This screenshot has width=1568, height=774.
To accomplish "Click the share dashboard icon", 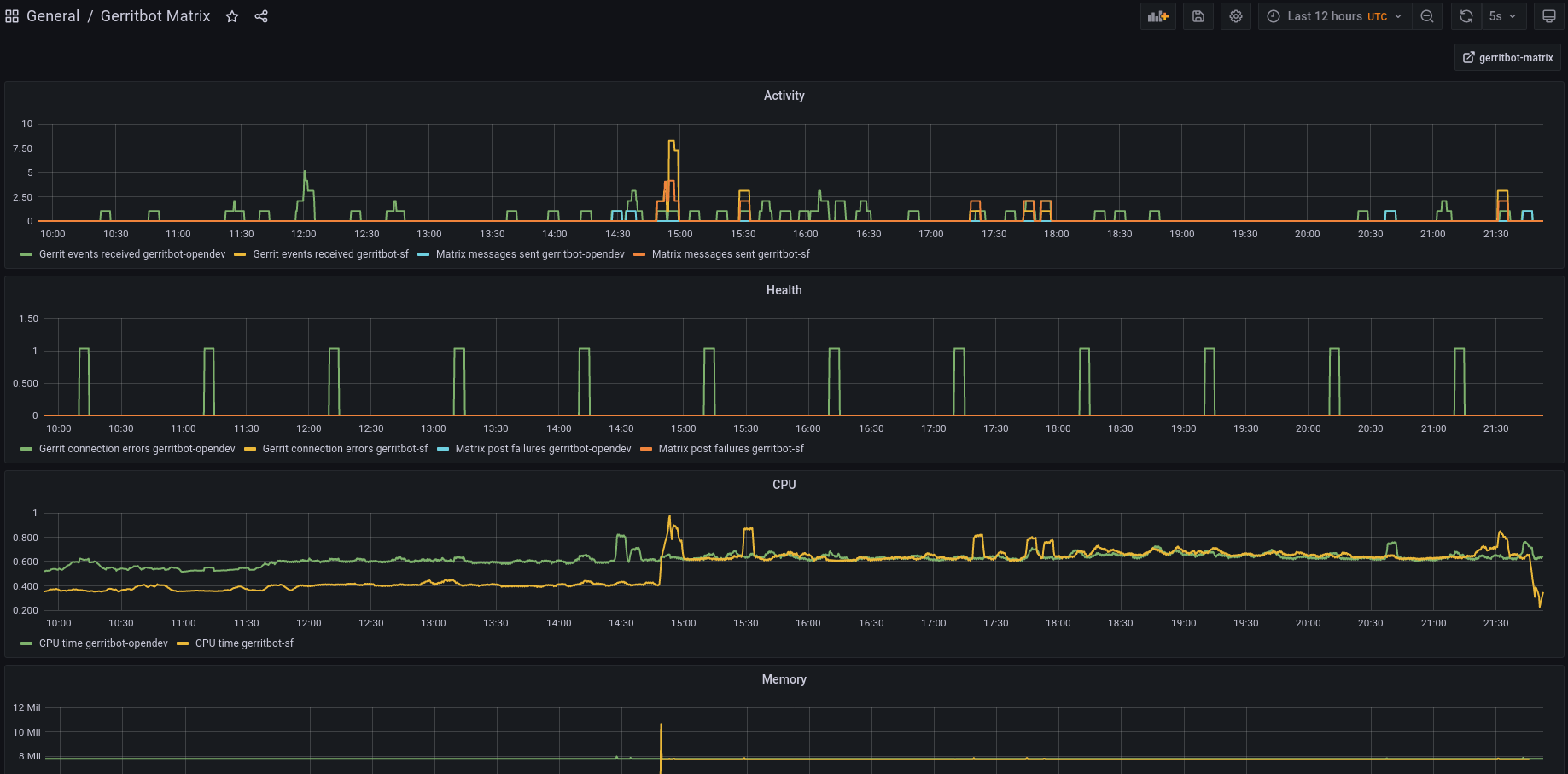I will pos(261,16).
